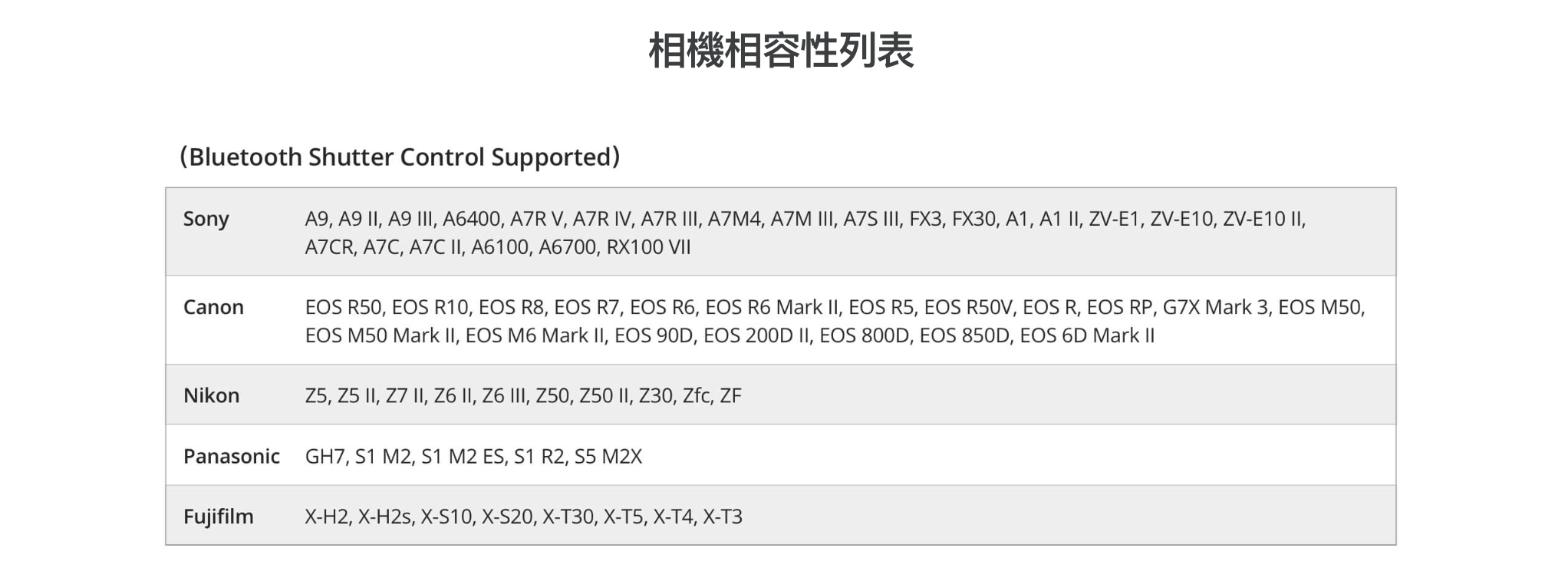1568x588 pixels.
Task: Select the Sony brand label
Action: point(206,219)
